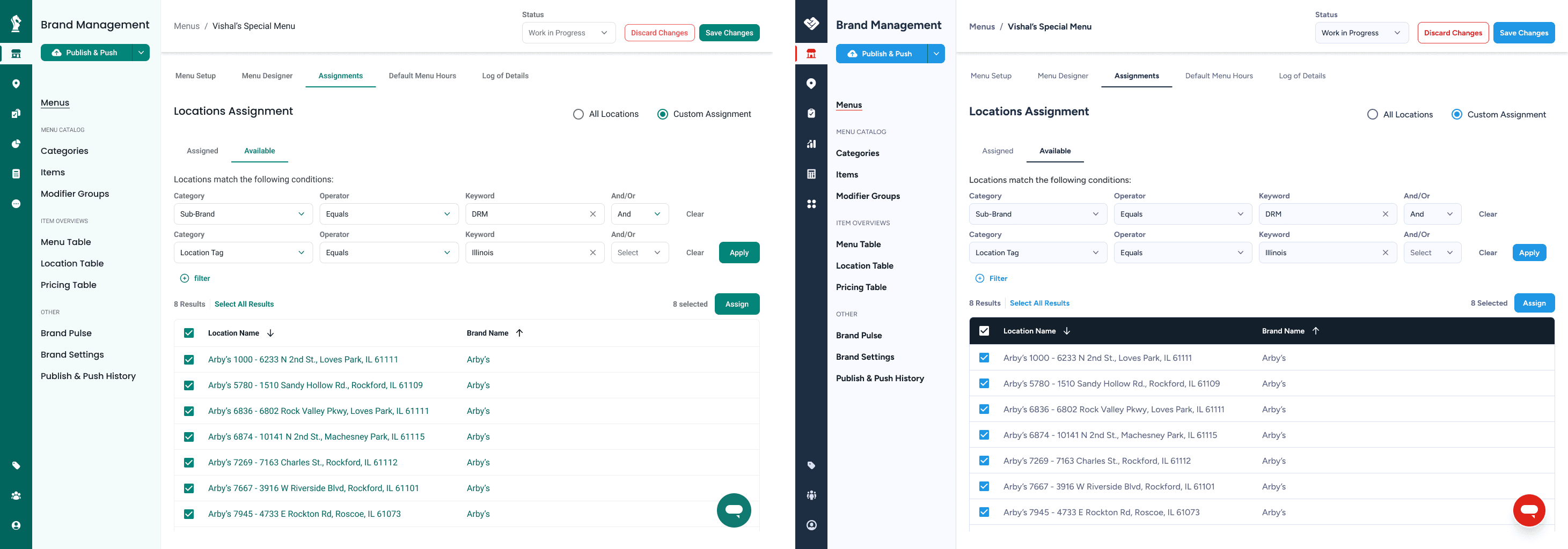Click the profile circle icon in the dark sidebar
This screenshot has width=1568, height=549.
pyautogui.click(x=811, y=525)
